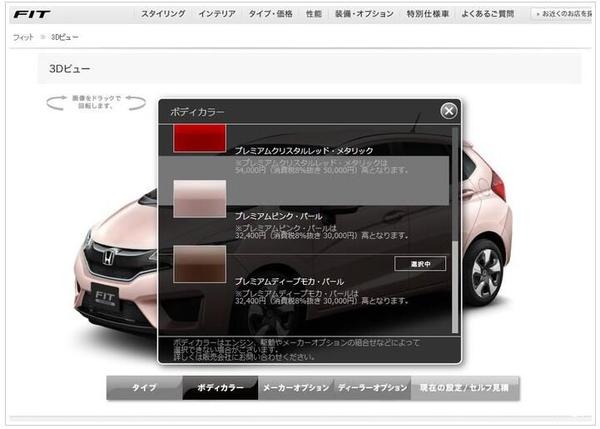Open 装備・オプション menu item
The image size is (600, 429).
364,14
